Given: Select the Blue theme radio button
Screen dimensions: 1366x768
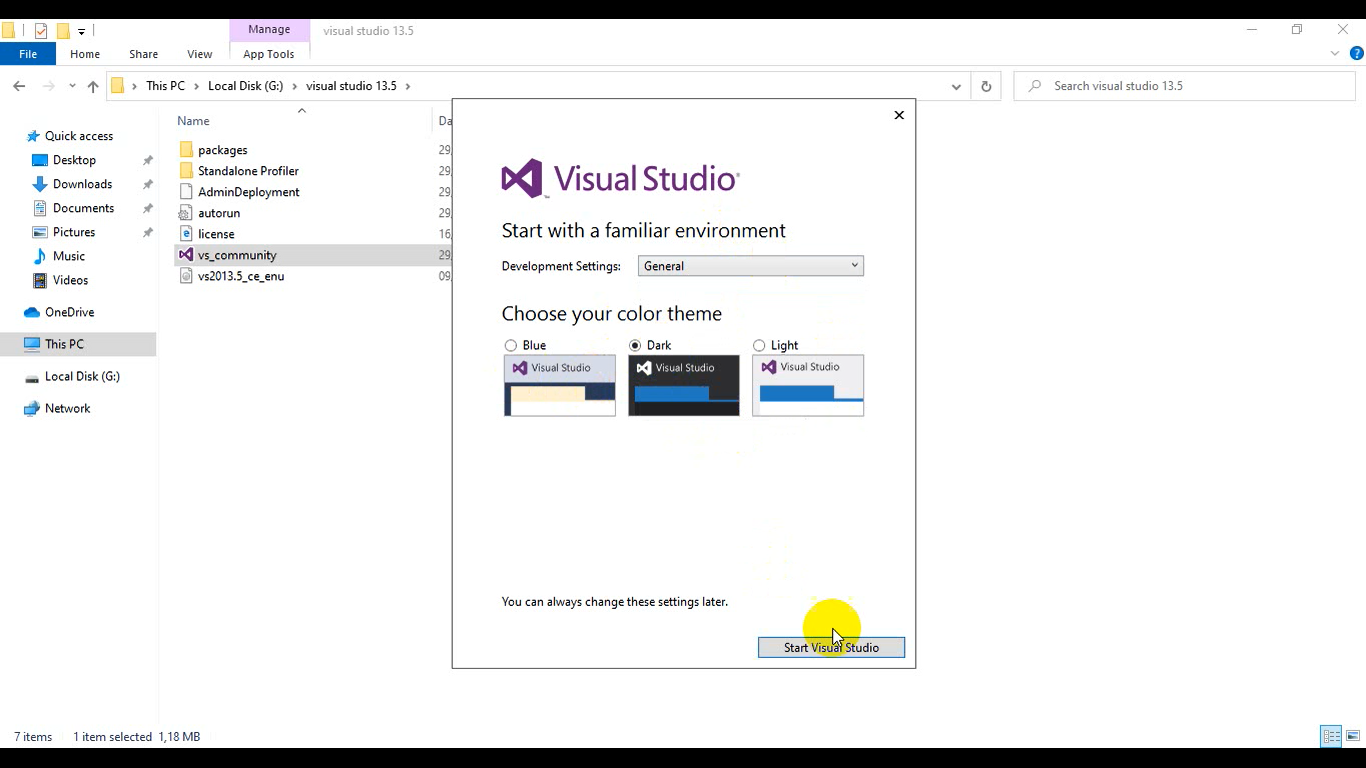Looking at the screenshot, I should coord(511,345).
